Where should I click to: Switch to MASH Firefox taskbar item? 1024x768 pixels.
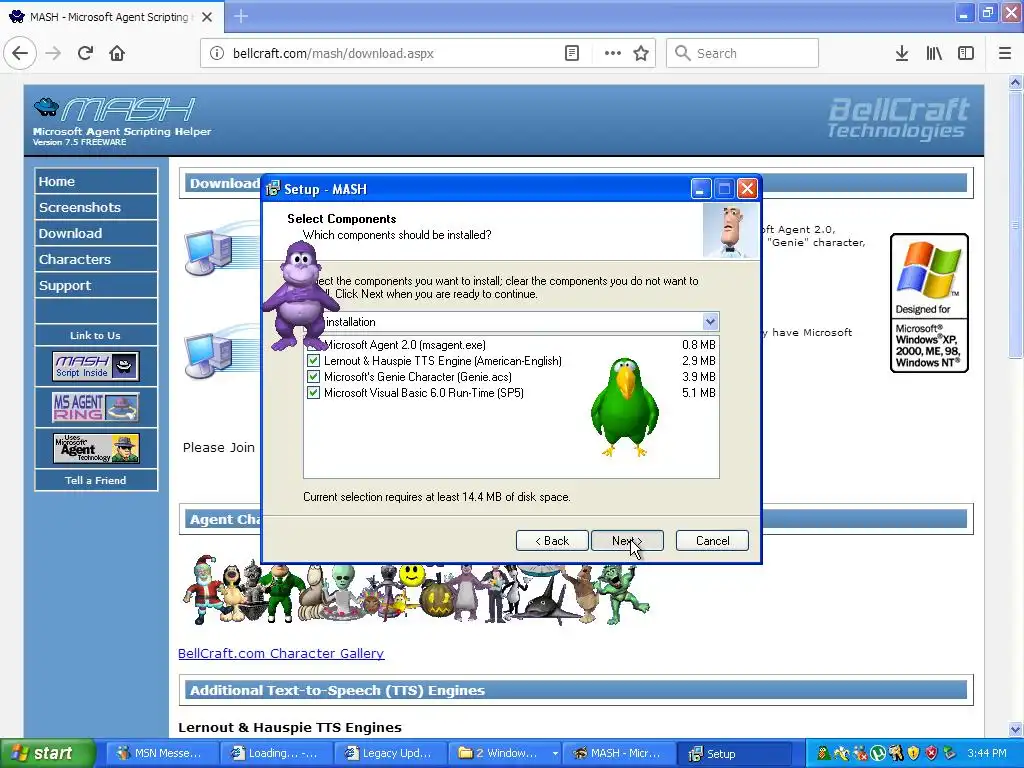click(618, 753)
